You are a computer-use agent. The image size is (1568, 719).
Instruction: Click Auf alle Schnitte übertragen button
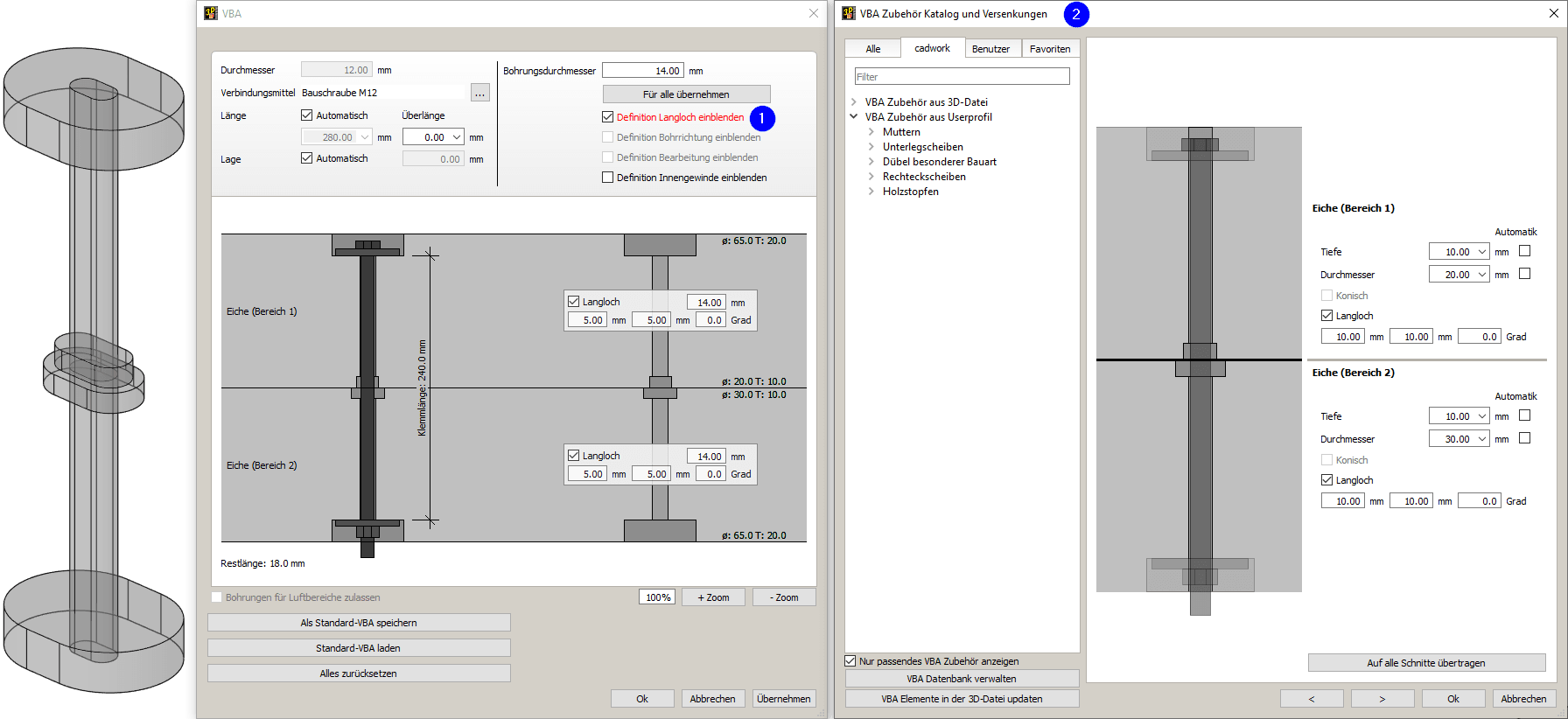point(1426,663)
